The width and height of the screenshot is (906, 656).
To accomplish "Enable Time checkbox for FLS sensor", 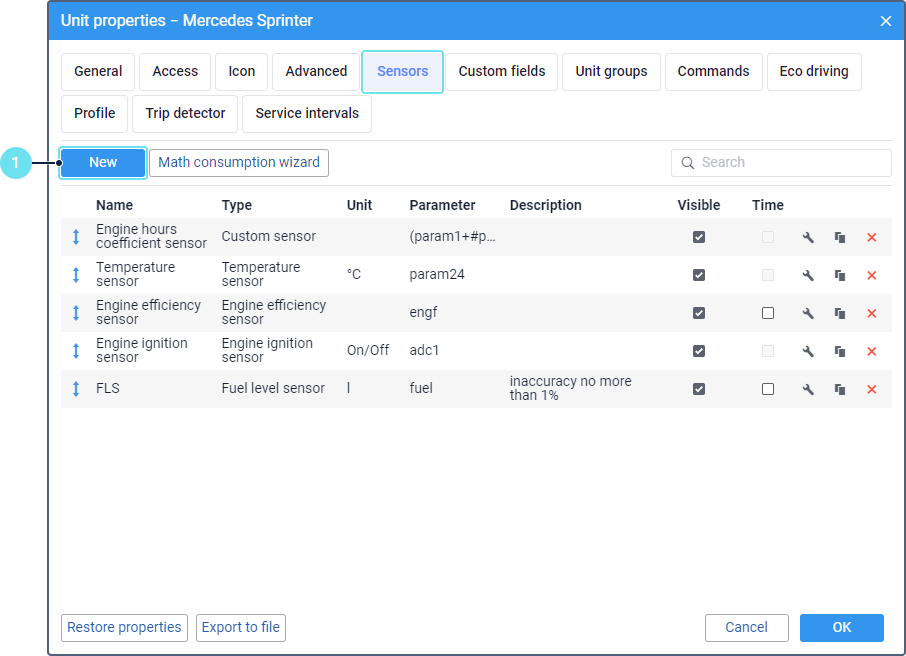I will 768,389.
